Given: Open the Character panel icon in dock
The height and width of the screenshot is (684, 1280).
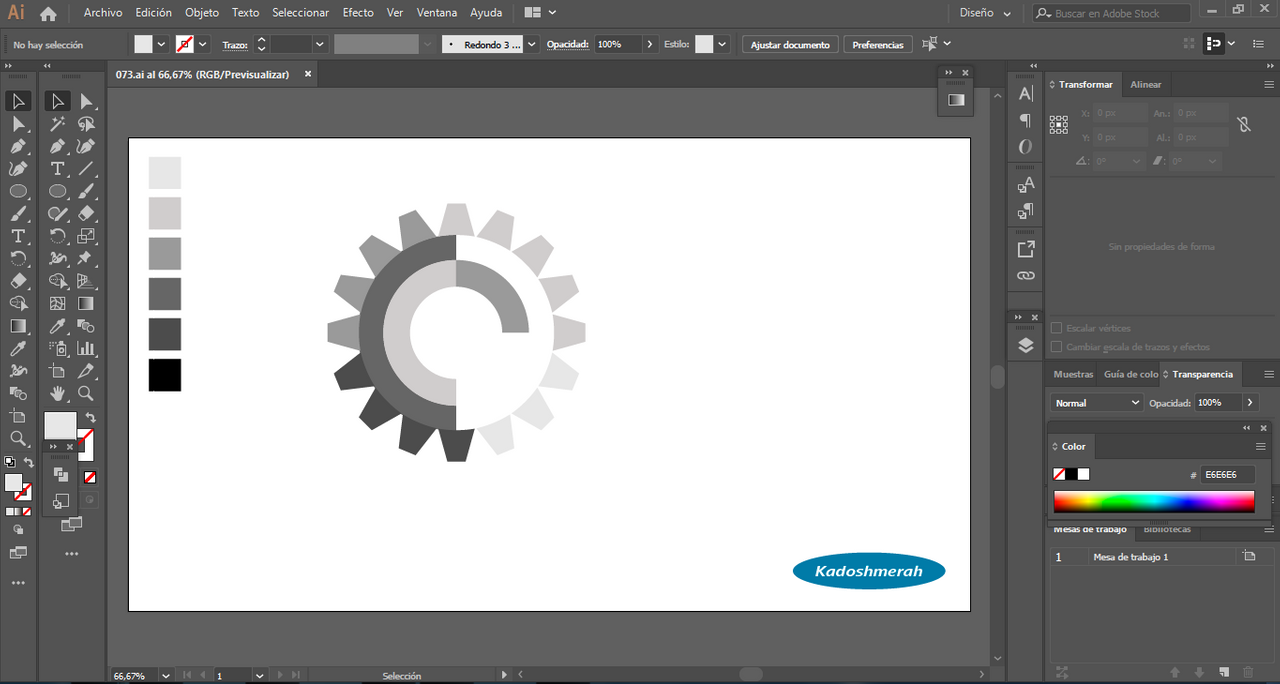Looking at the screenshot, I should pyautogui.click(x=1025, y=94).
